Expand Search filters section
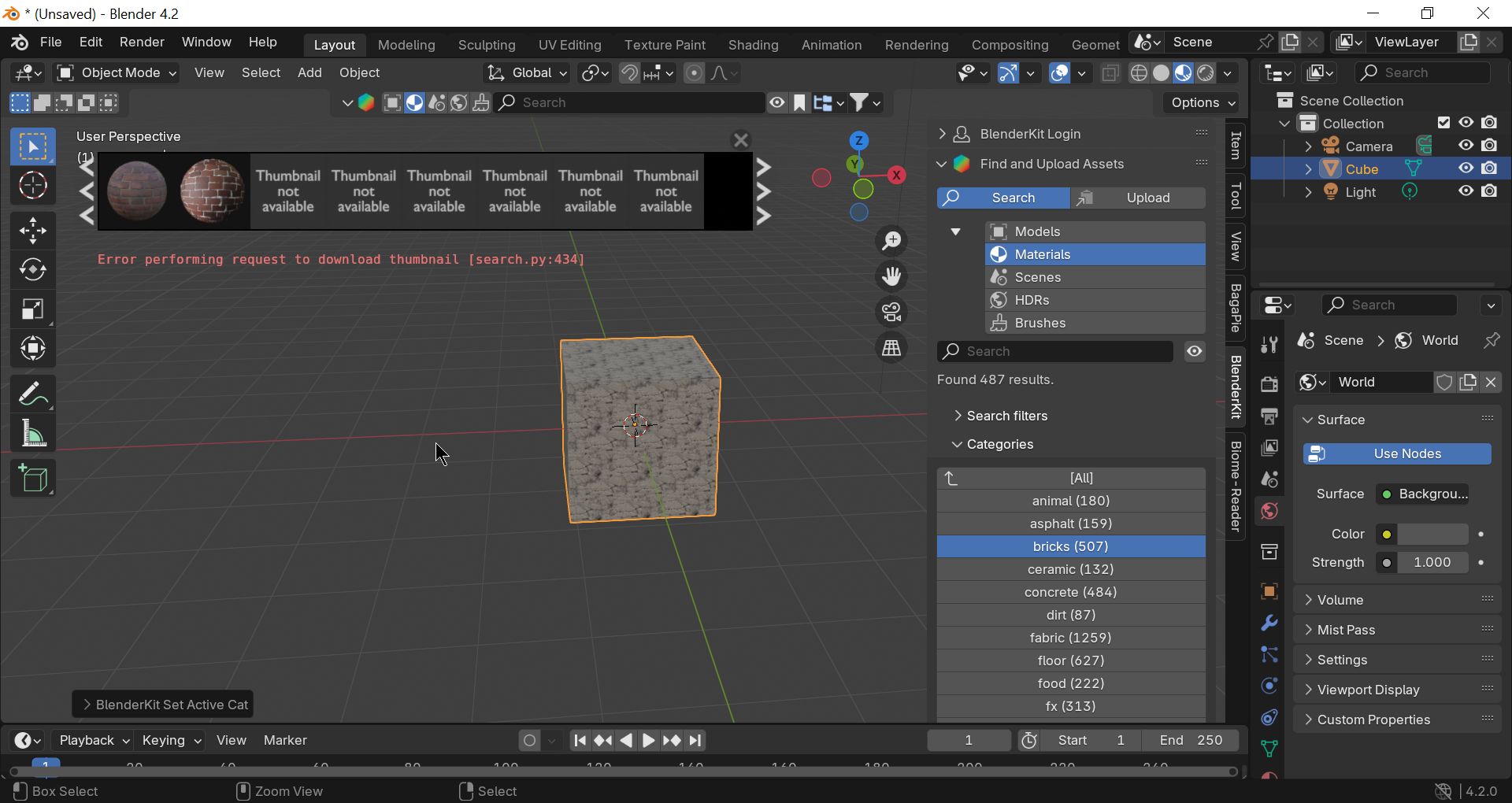Screen dimensions: 1512x803 click(1006, 416)
